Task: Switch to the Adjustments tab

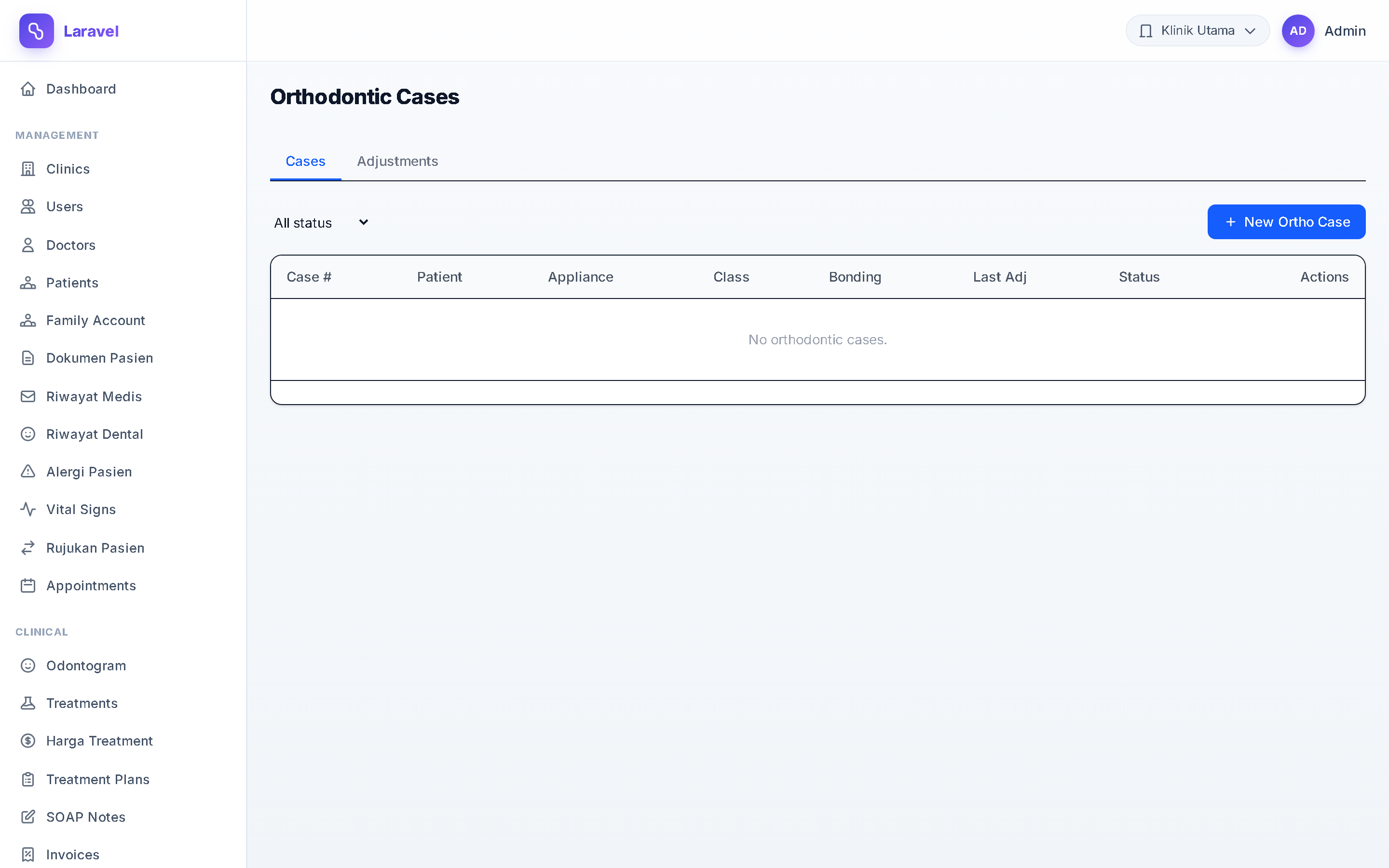Action: click(x=397, y=162)
